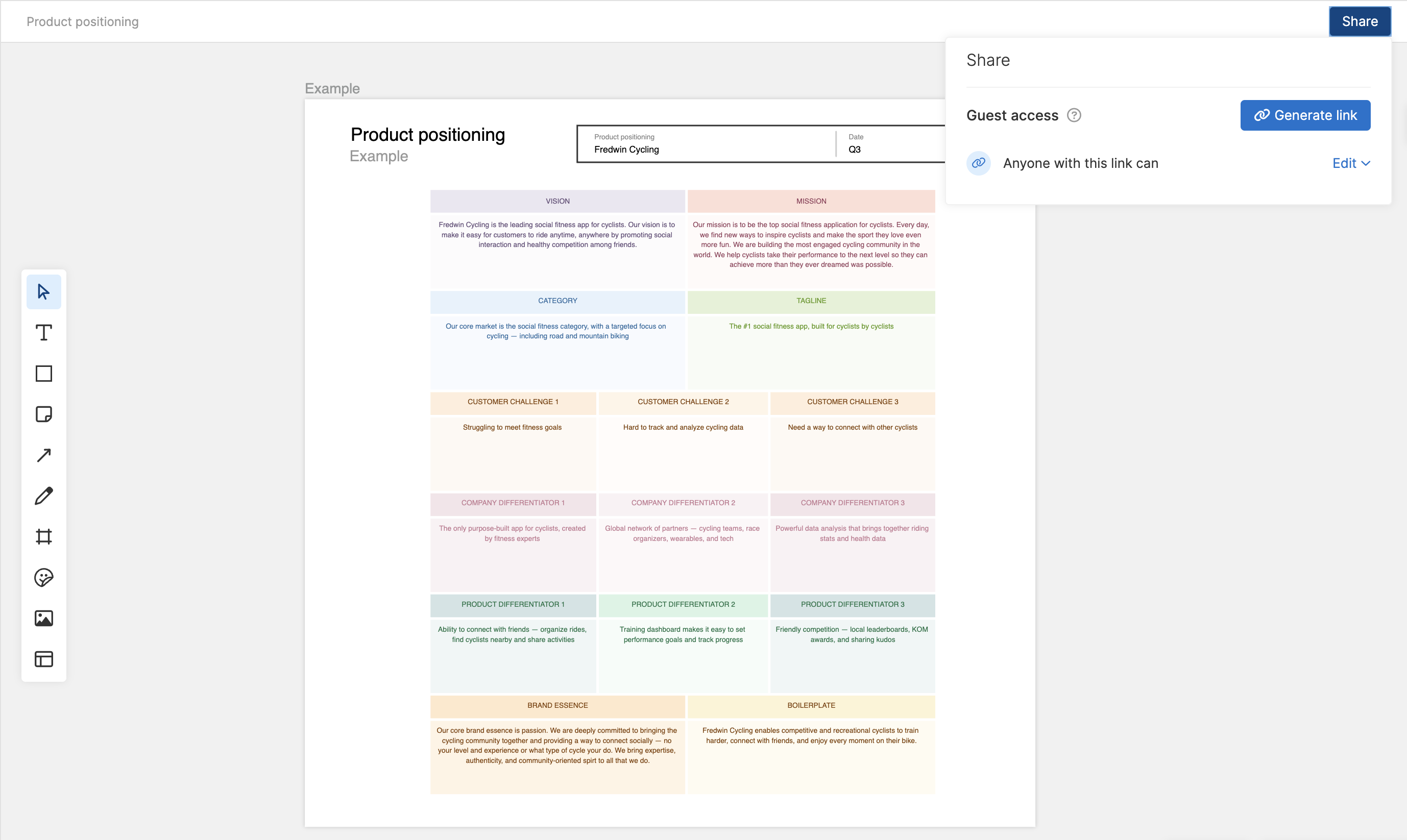Open the templates layout tool
Image resolution: width=1407 pixels, height=840 pixels.
[43, 659]
